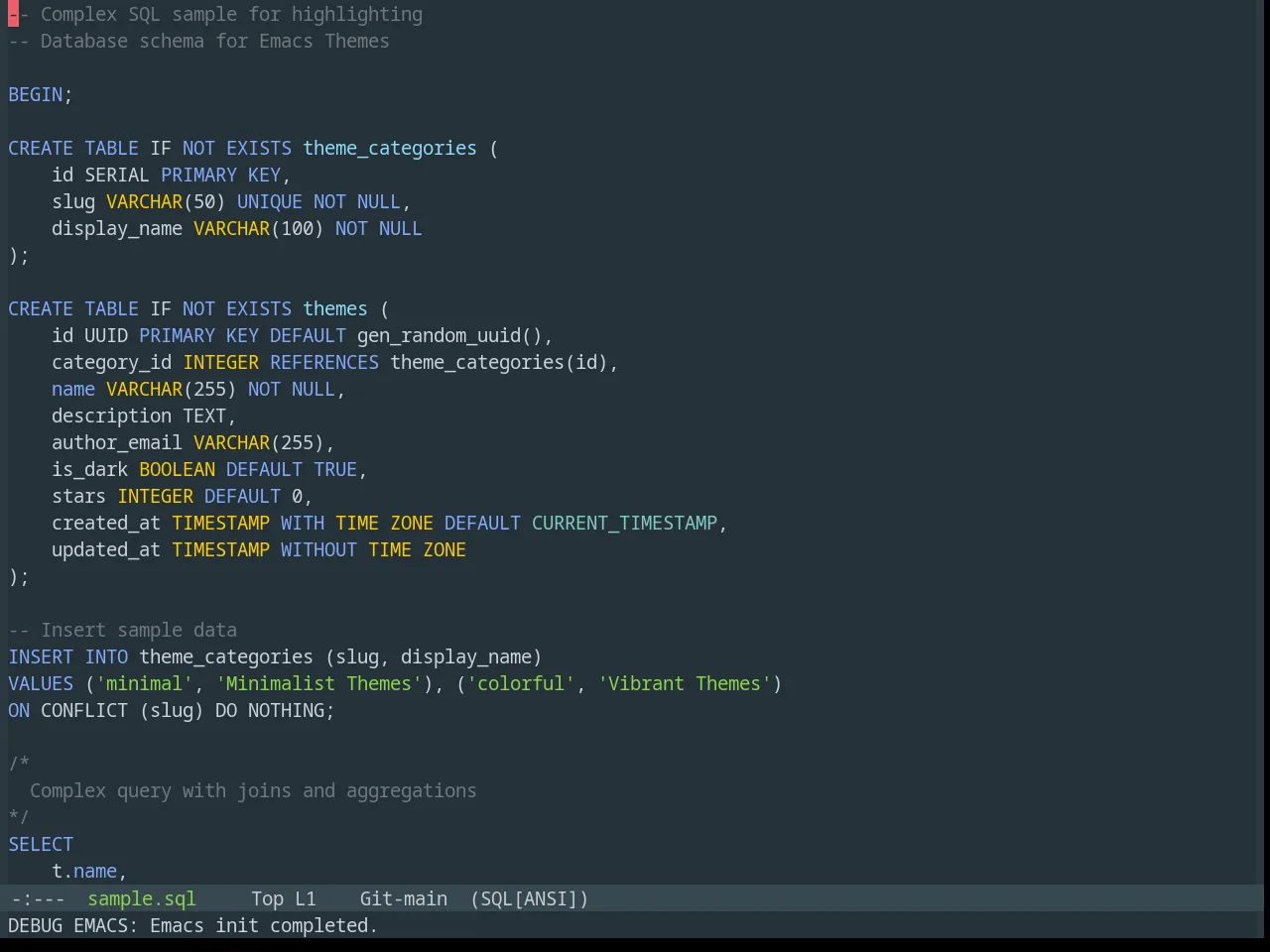Click gen_random_uuid() function call

449,335
